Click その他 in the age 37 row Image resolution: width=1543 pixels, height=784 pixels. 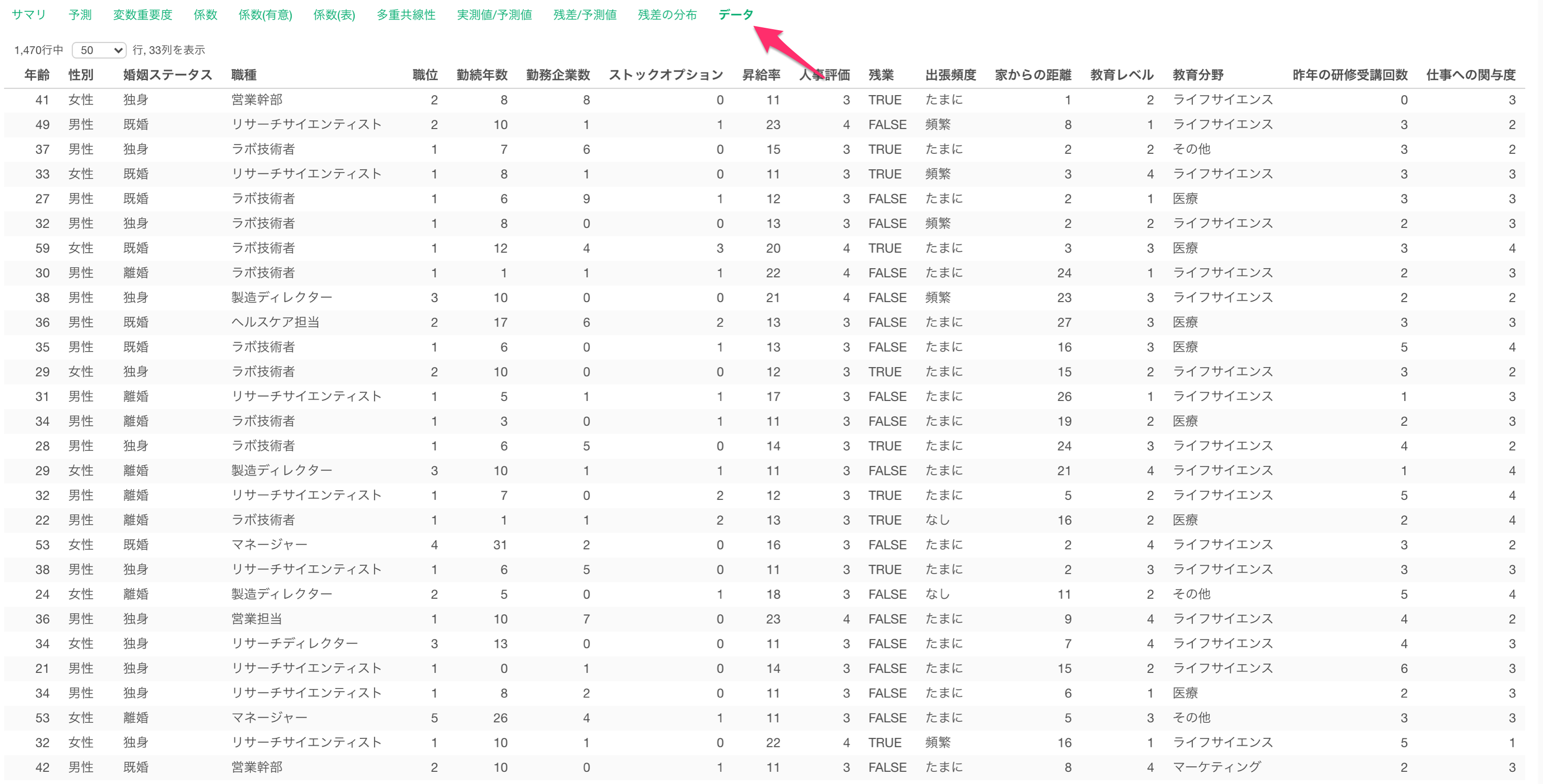(1191, 149)
